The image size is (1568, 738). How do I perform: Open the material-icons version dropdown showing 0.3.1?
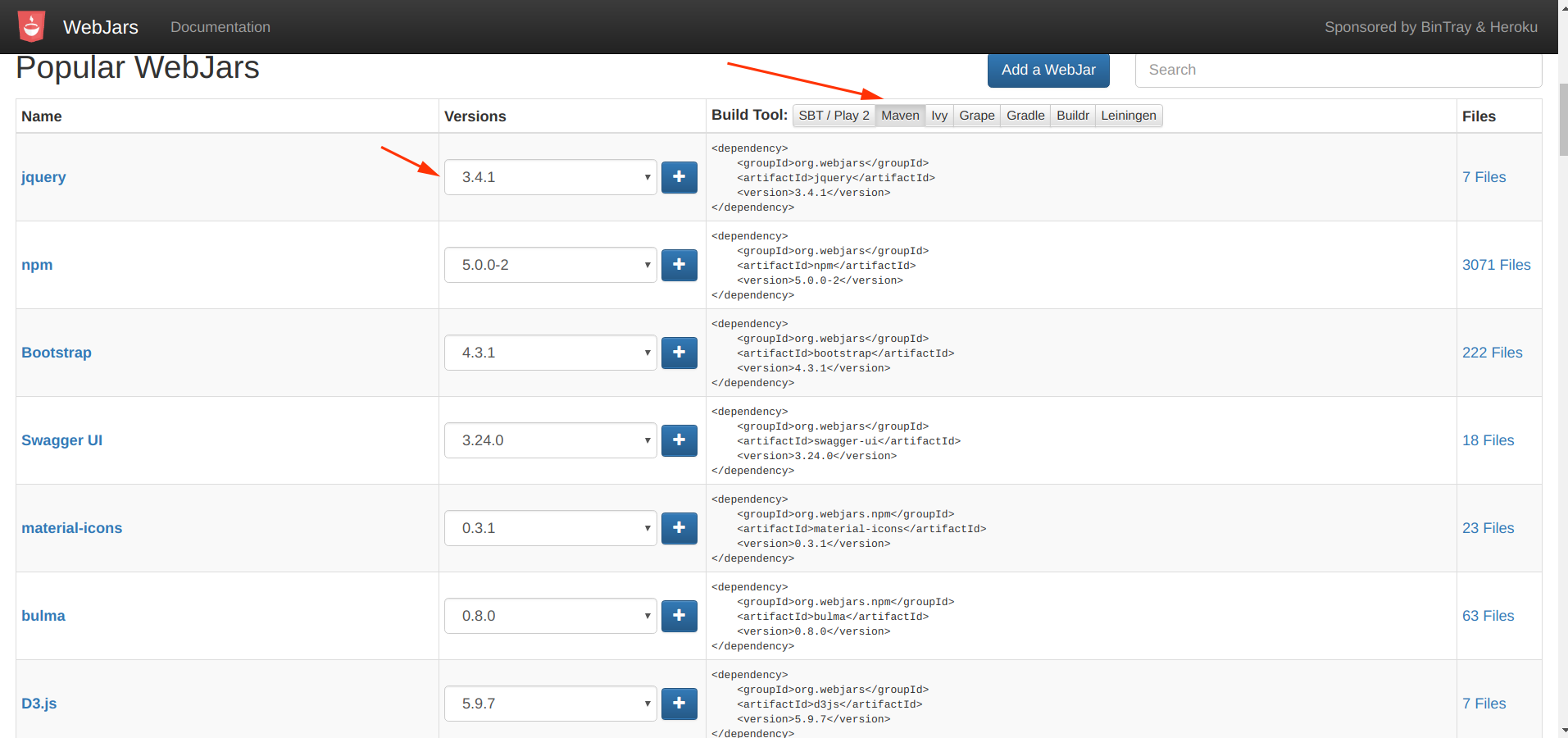point(551,528)
